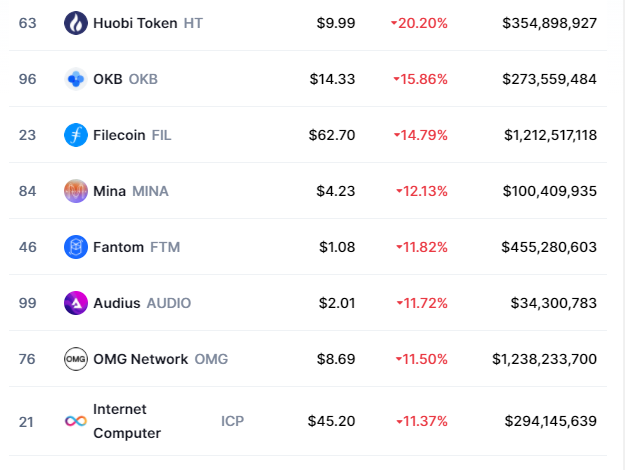Screen dimensions: 625x470
Task: Open the Filecoin name link
Action: [x=119, y=134]
